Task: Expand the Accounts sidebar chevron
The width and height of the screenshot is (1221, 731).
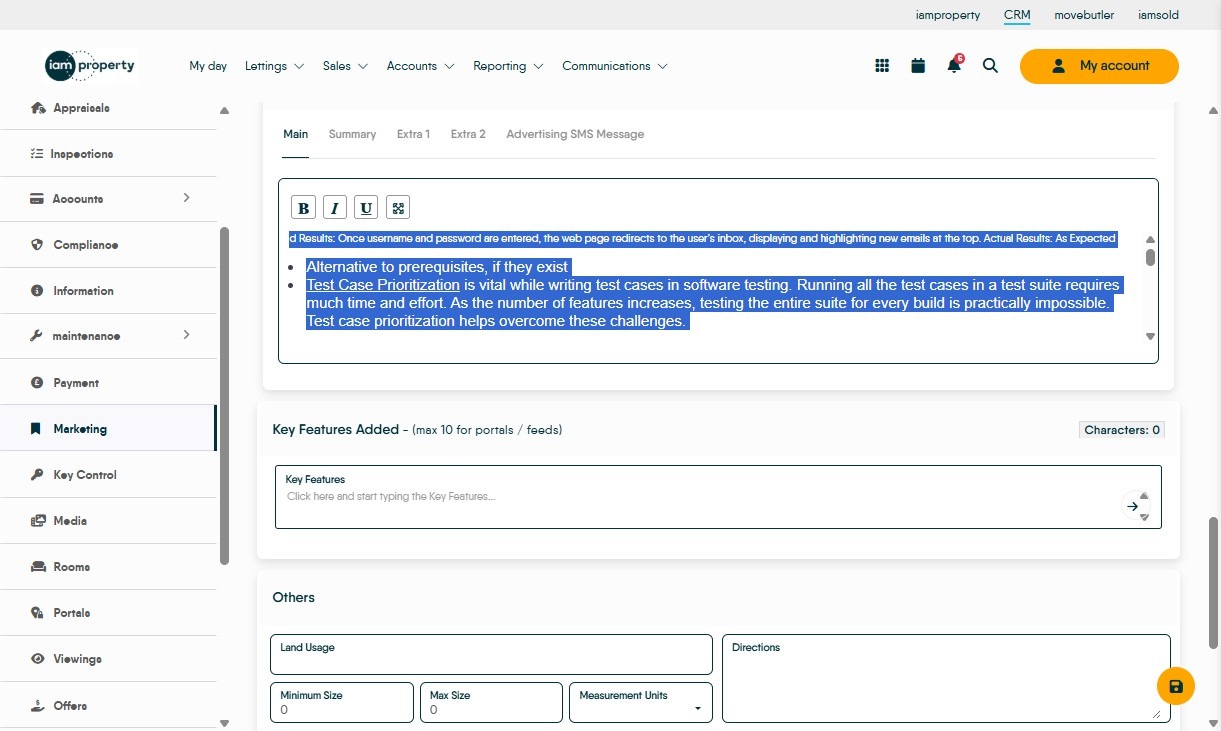Action: tap(186, 198)
